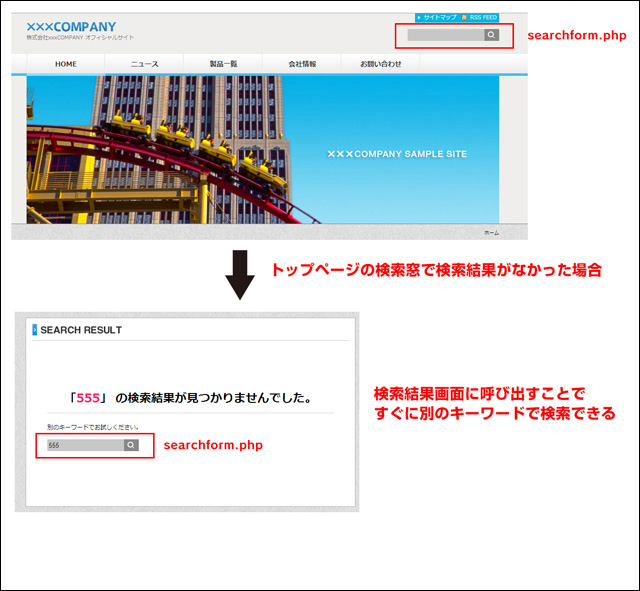Click the blue marker icon beside SEARCH RESULT
The height and width of the screenshot is (591, 640).
[x=34, y=329]
